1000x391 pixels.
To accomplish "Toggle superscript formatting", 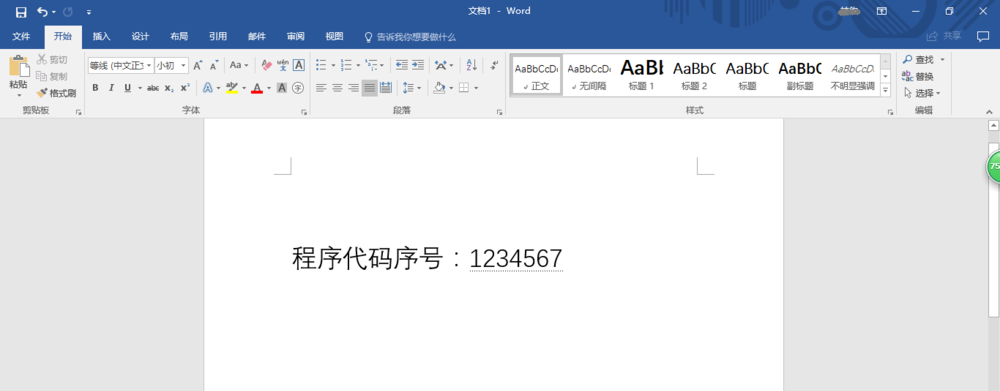I will coord(184,87).
